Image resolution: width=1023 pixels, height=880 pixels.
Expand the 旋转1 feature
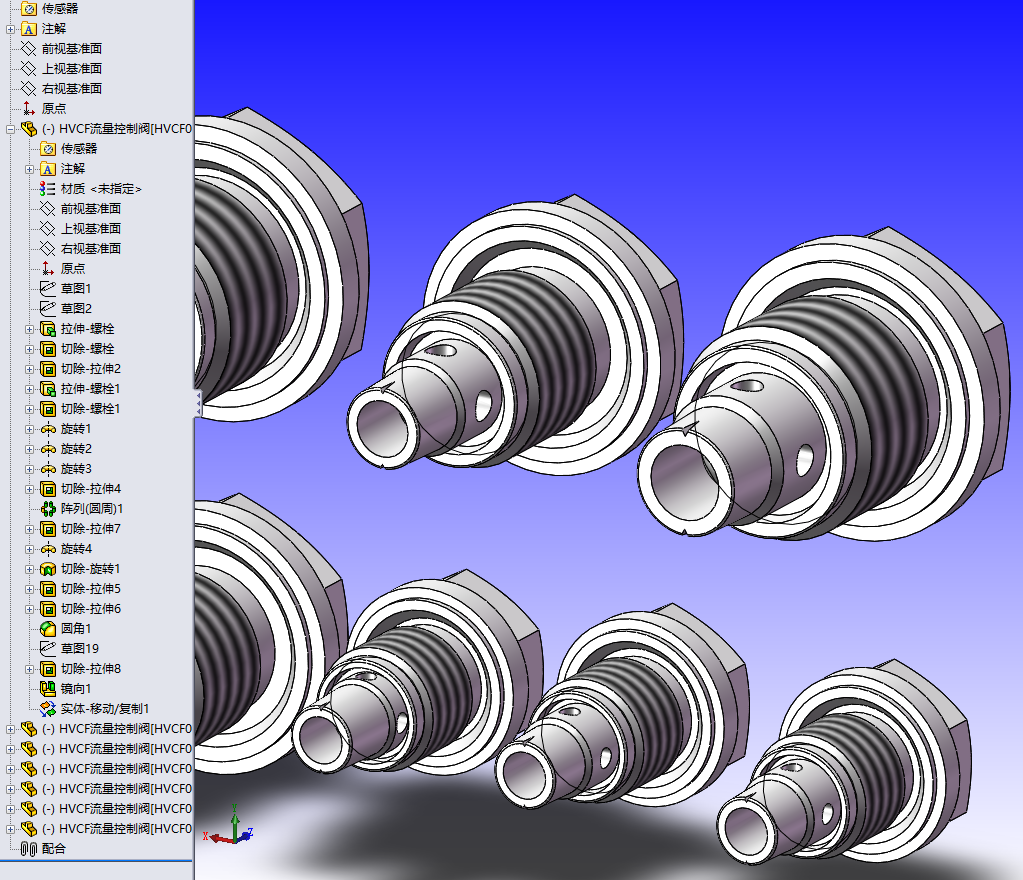[29, 429]
